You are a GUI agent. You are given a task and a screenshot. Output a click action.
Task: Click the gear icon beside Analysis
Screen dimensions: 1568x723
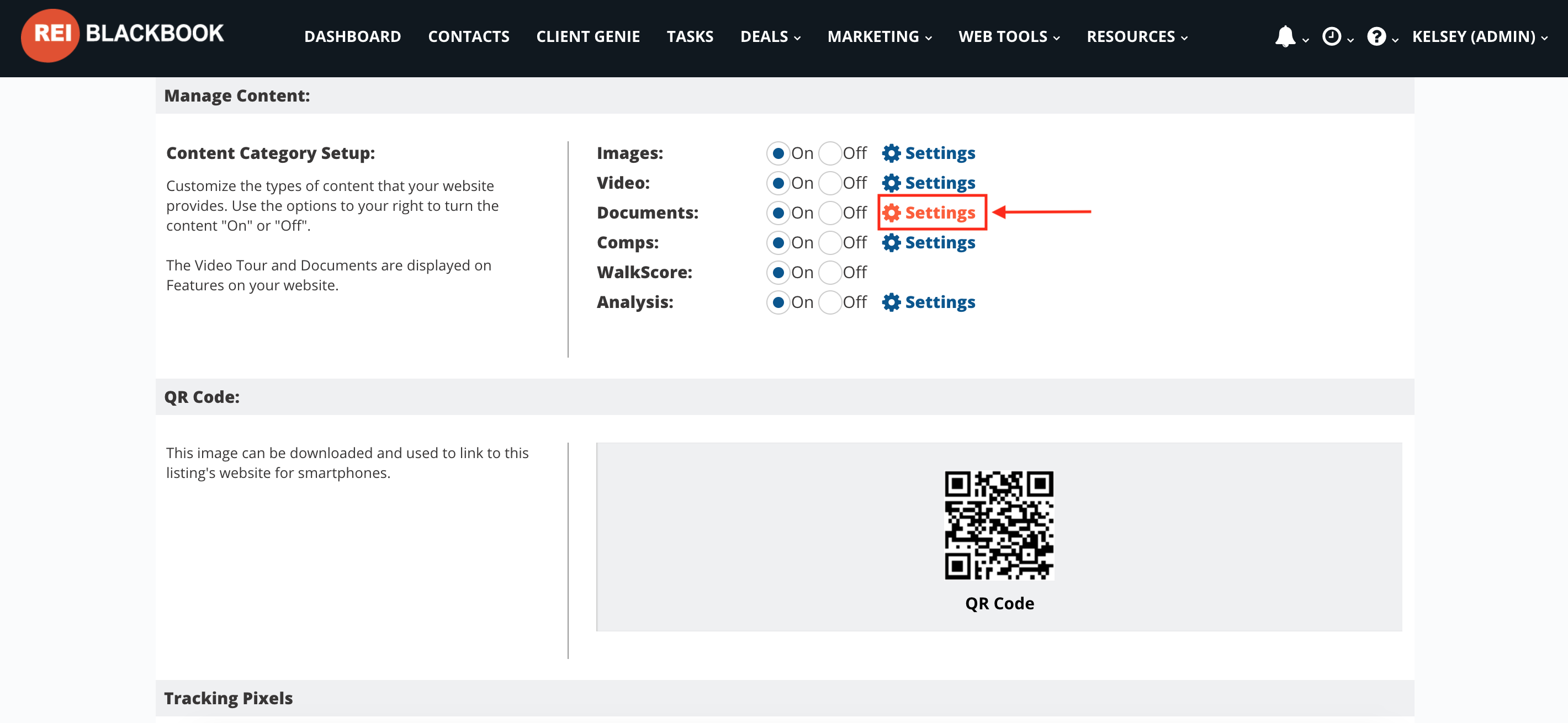tap(891, 302)
